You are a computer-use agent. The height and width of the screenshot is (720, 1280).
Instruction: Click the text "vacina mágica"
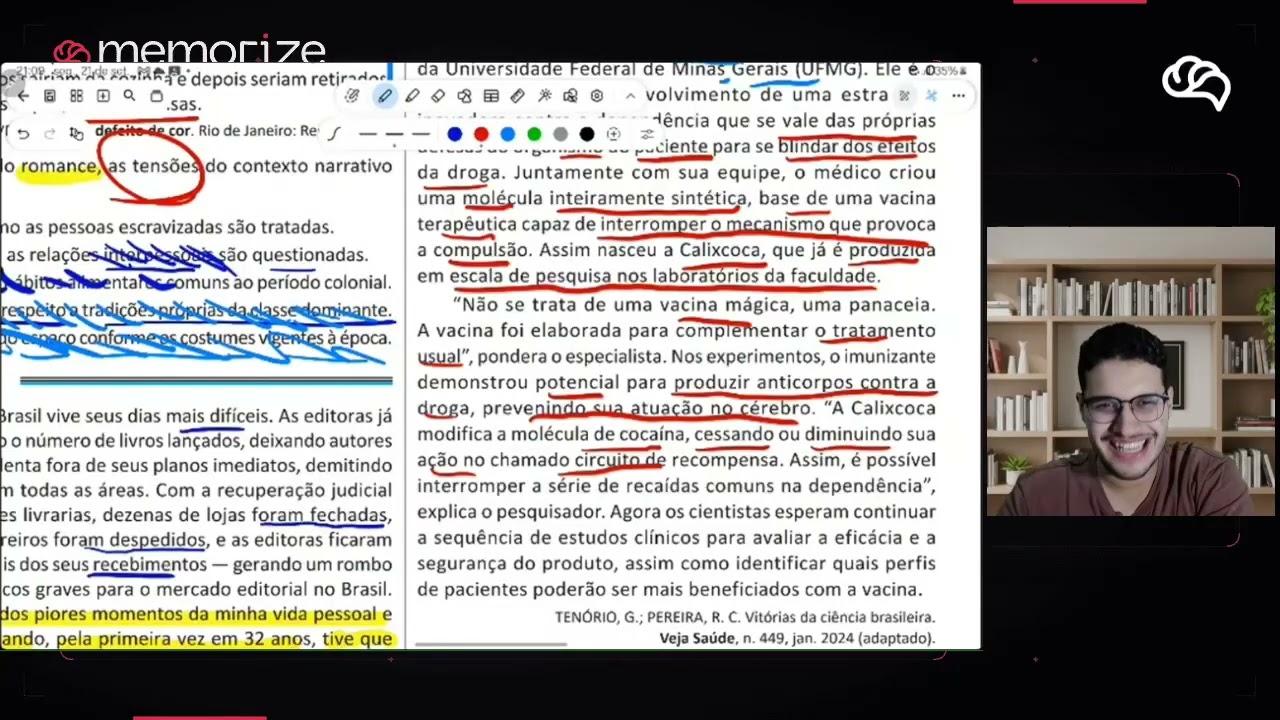tap(725, 304)
